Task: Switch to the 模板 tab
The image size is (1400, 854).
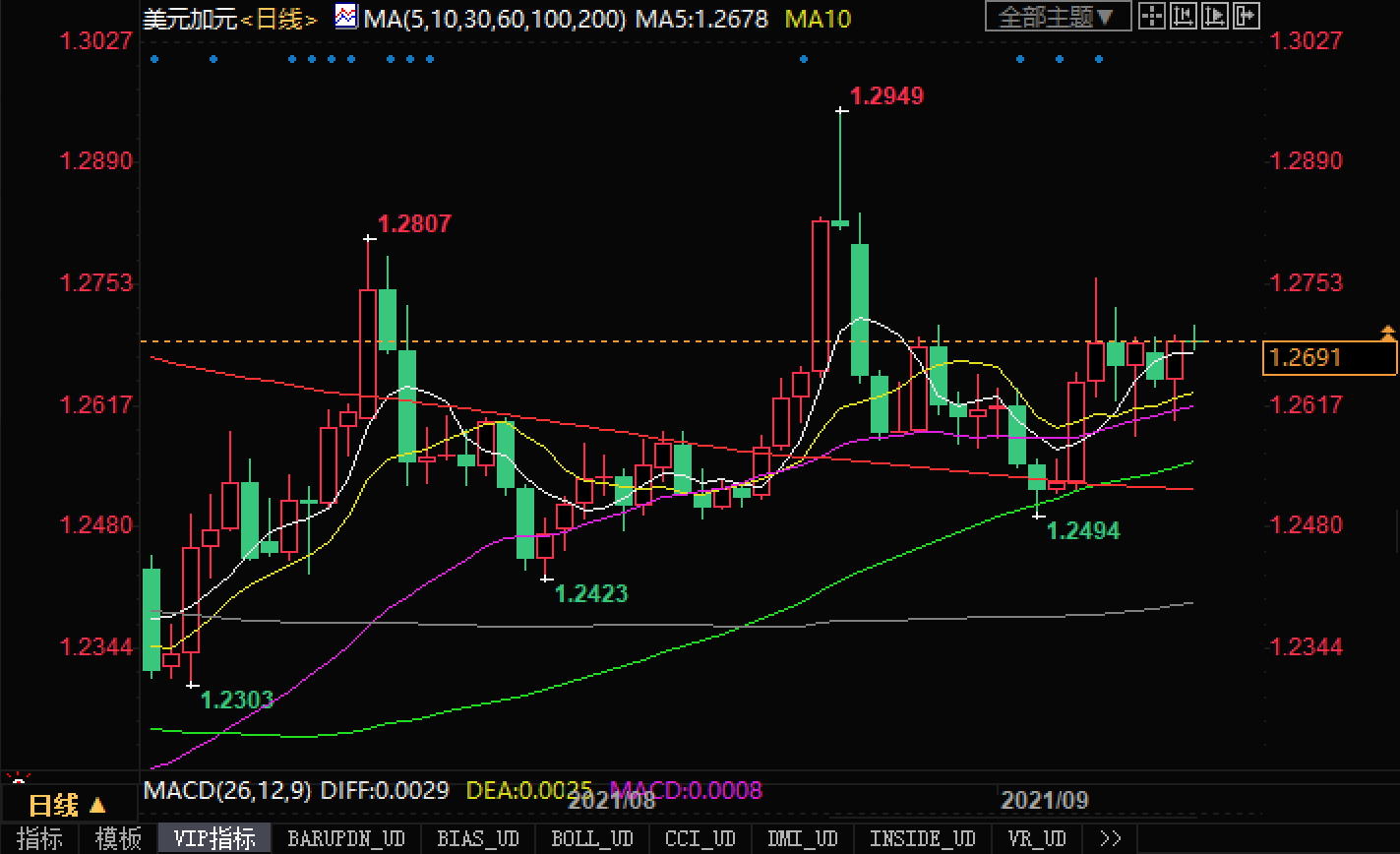Action: [x=118, y=839]
